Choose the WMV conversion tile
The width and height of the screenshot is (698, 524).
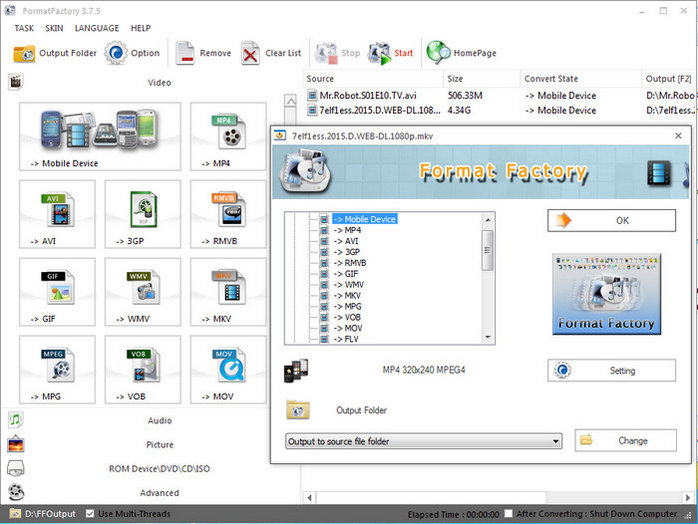click(142, 292)
